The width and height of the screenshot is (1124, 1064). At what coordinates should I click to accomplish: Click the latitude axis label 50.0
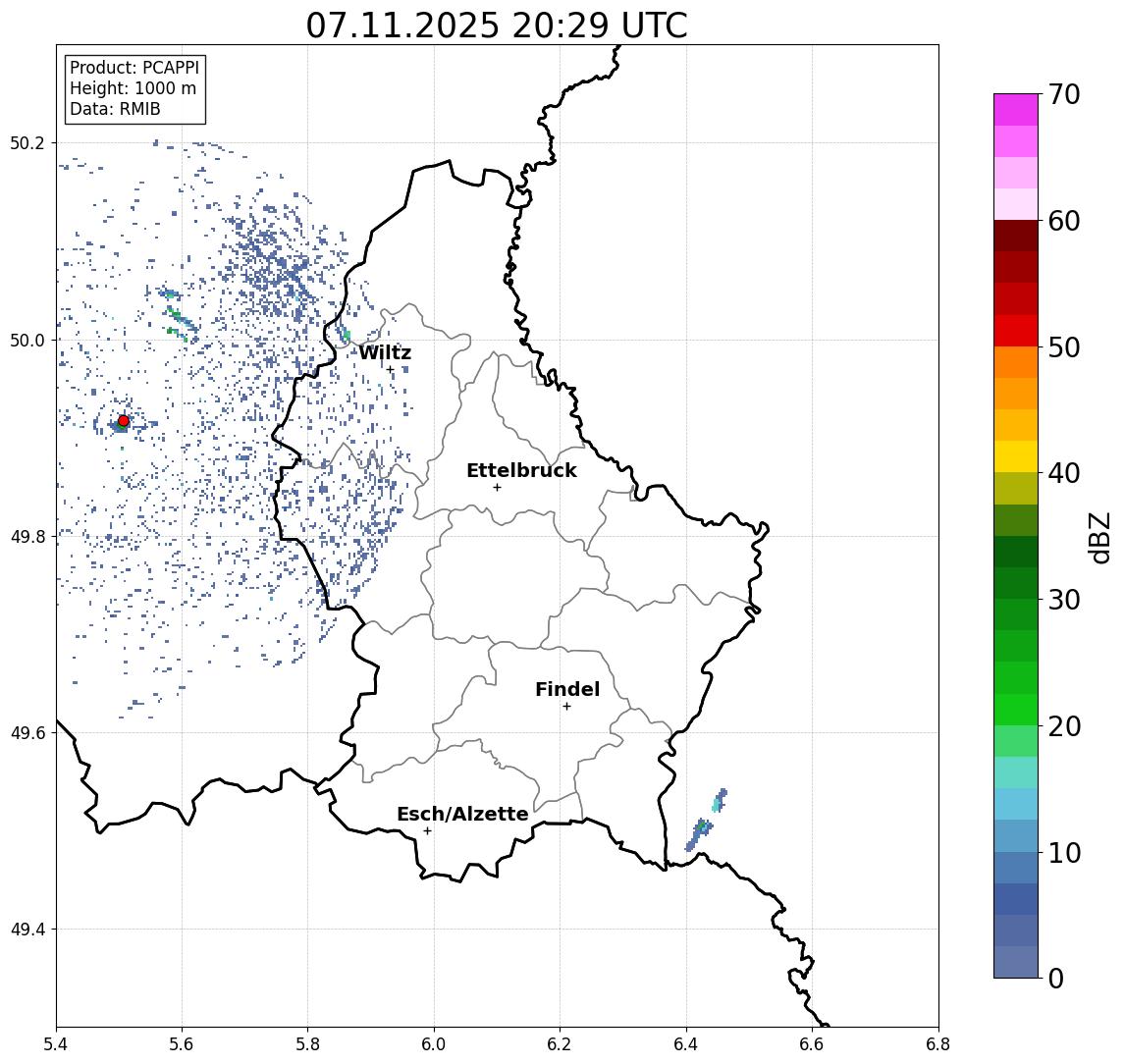27,340
